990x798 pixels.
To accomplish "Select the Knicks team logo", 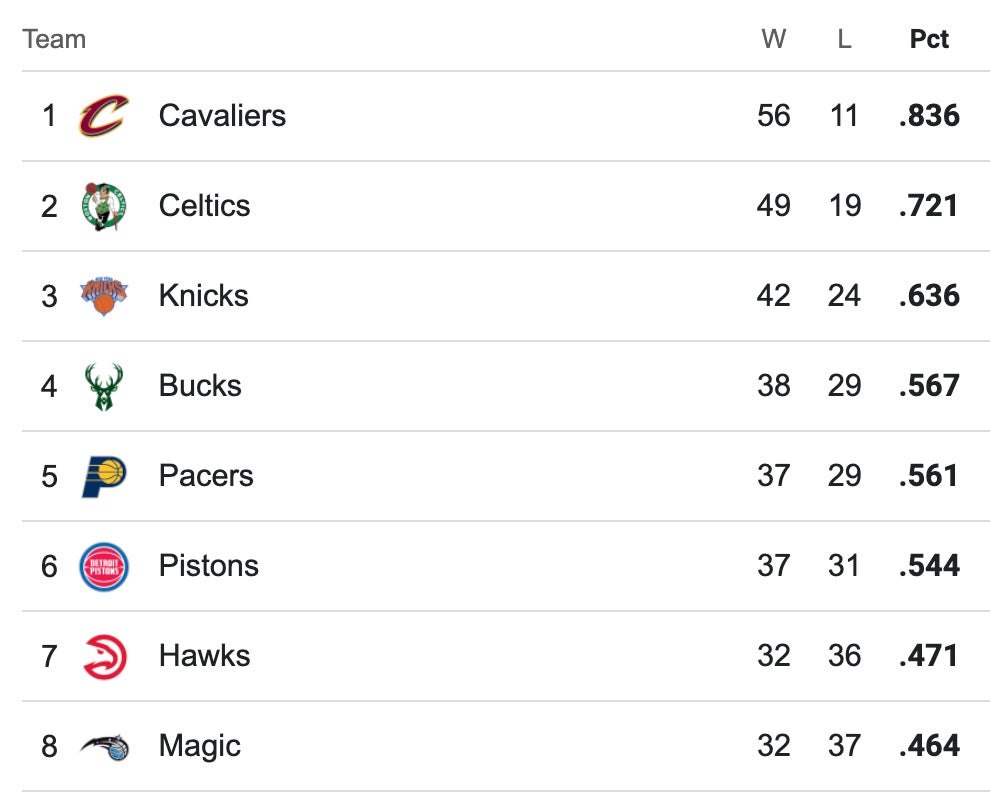I will pos(104,296).
